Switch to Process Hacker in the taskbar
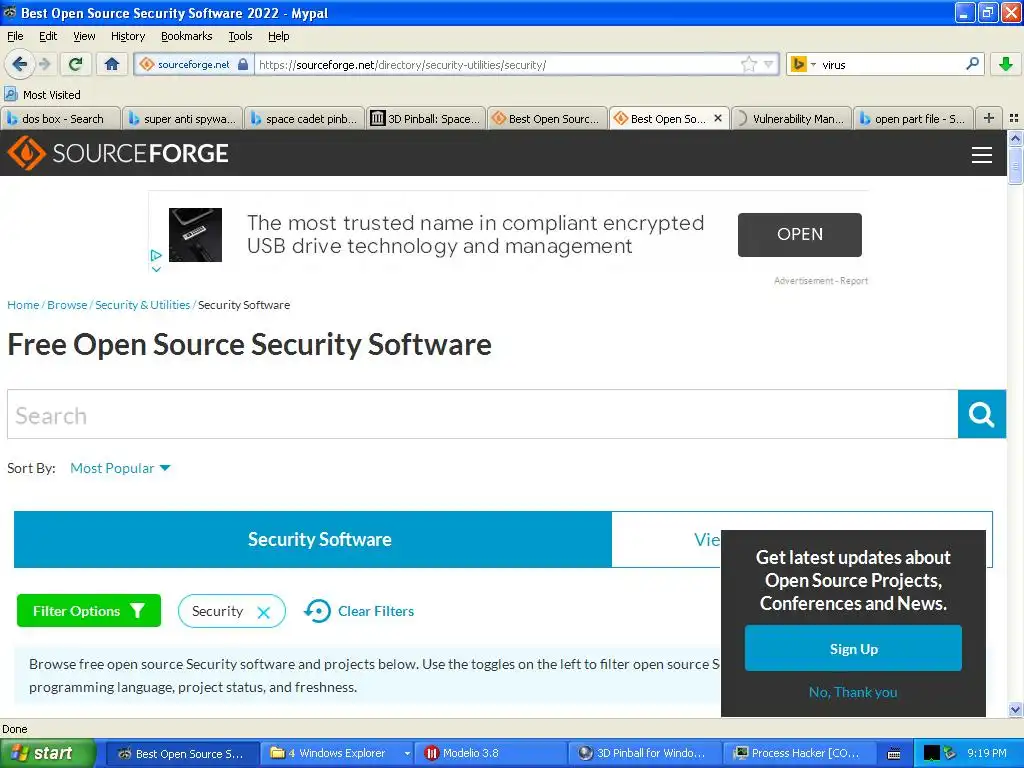 click(799, 754)
